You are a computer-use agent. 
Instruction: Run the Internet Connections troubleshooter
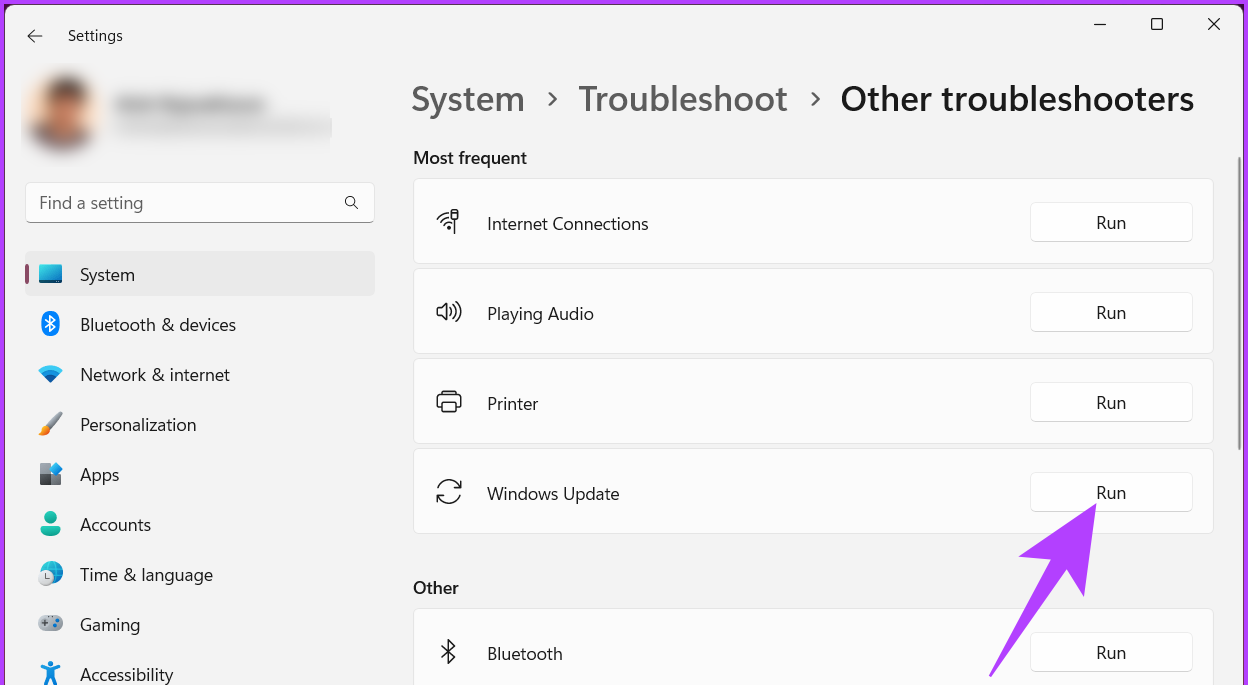(x=1111, y=222)
